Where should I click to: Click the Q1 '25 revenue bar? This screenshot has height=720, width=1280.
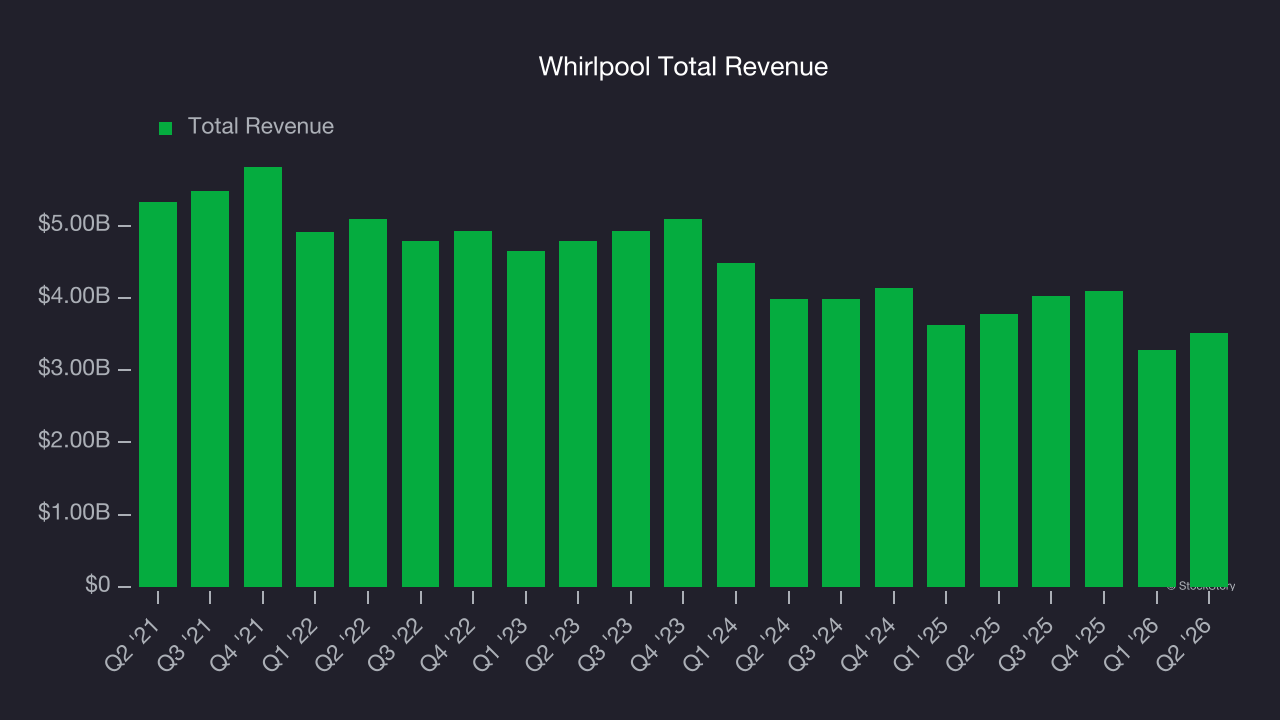946,456
